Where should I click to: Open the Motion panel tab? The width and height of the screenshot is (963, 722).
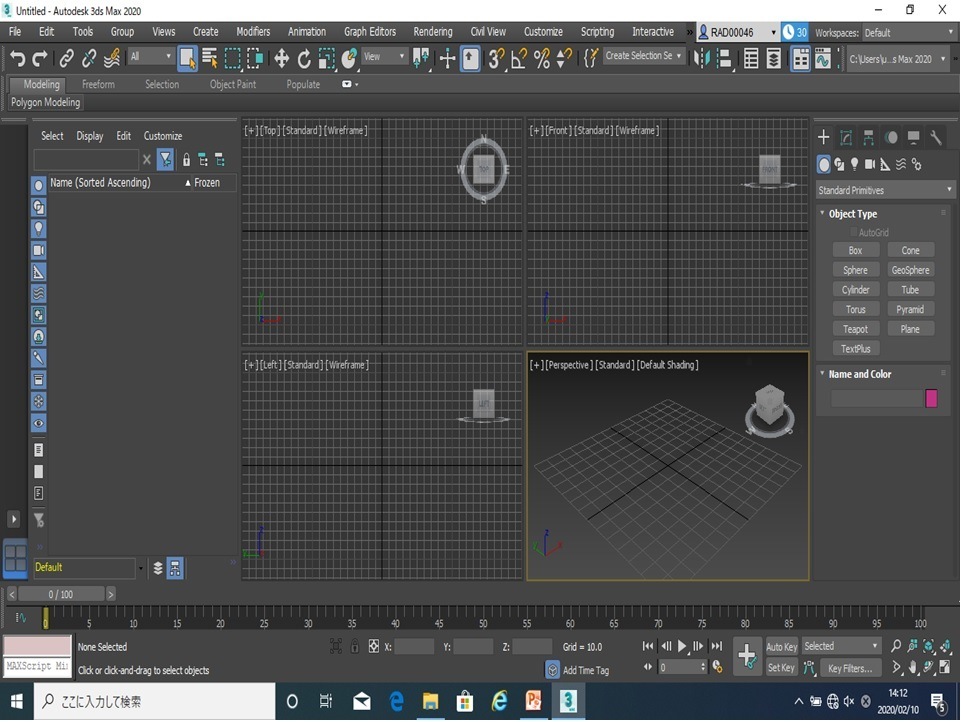click(891, 138)
